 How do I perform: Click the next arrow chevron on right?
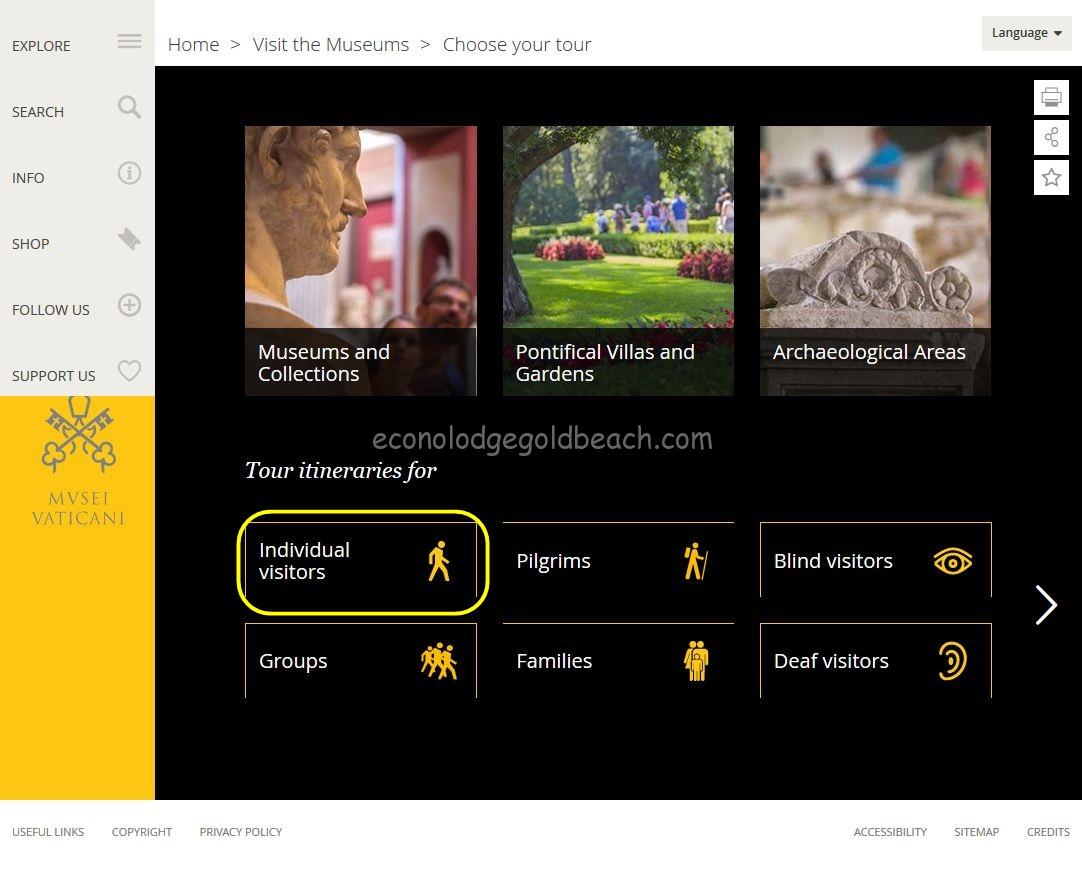pos(1046,605)
